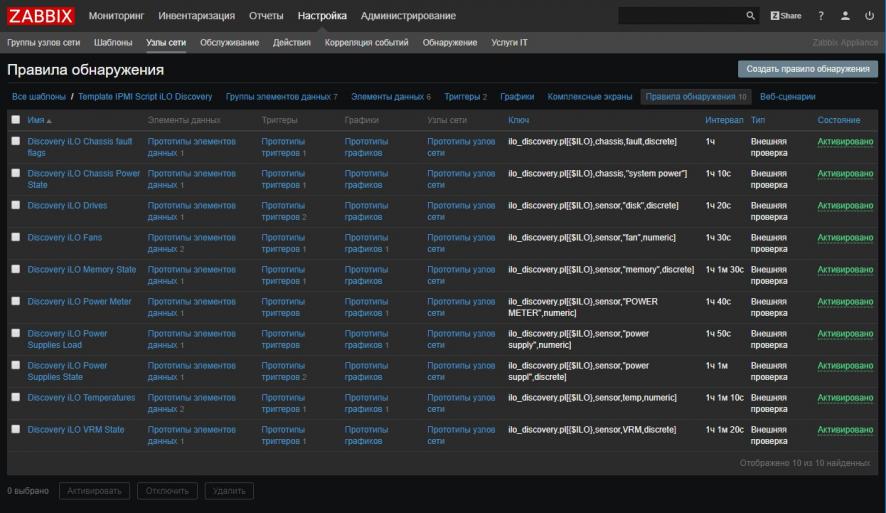Click Активировано status for iLO Temperatures
Image resolution: width=886 pixels, height=513 pixels.
point(844,397)
